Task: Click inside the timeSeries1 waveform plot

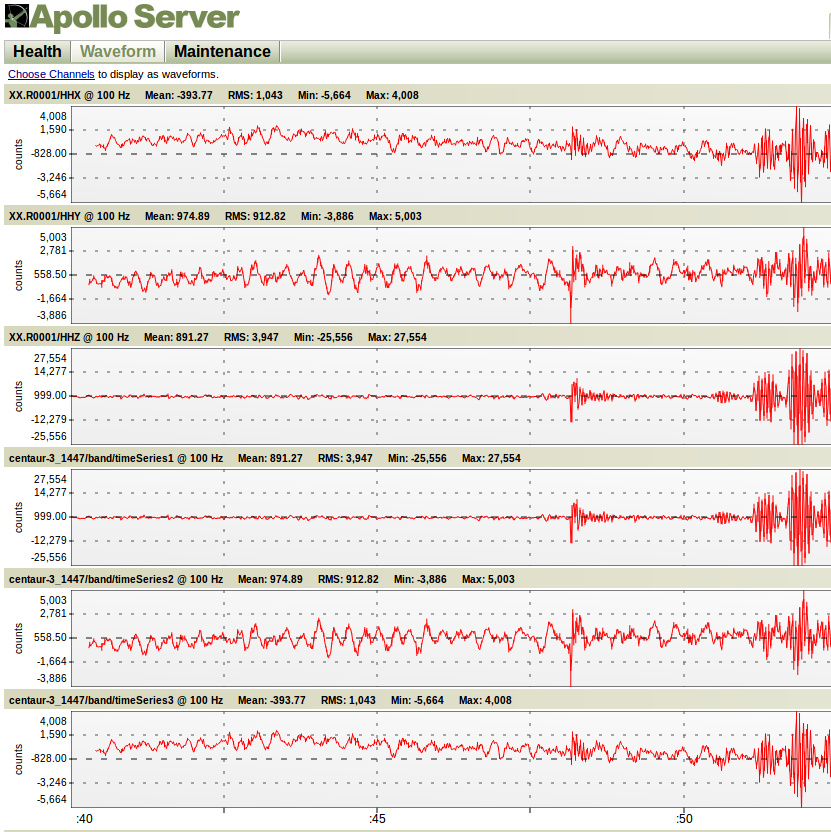Action: point(450,517)
